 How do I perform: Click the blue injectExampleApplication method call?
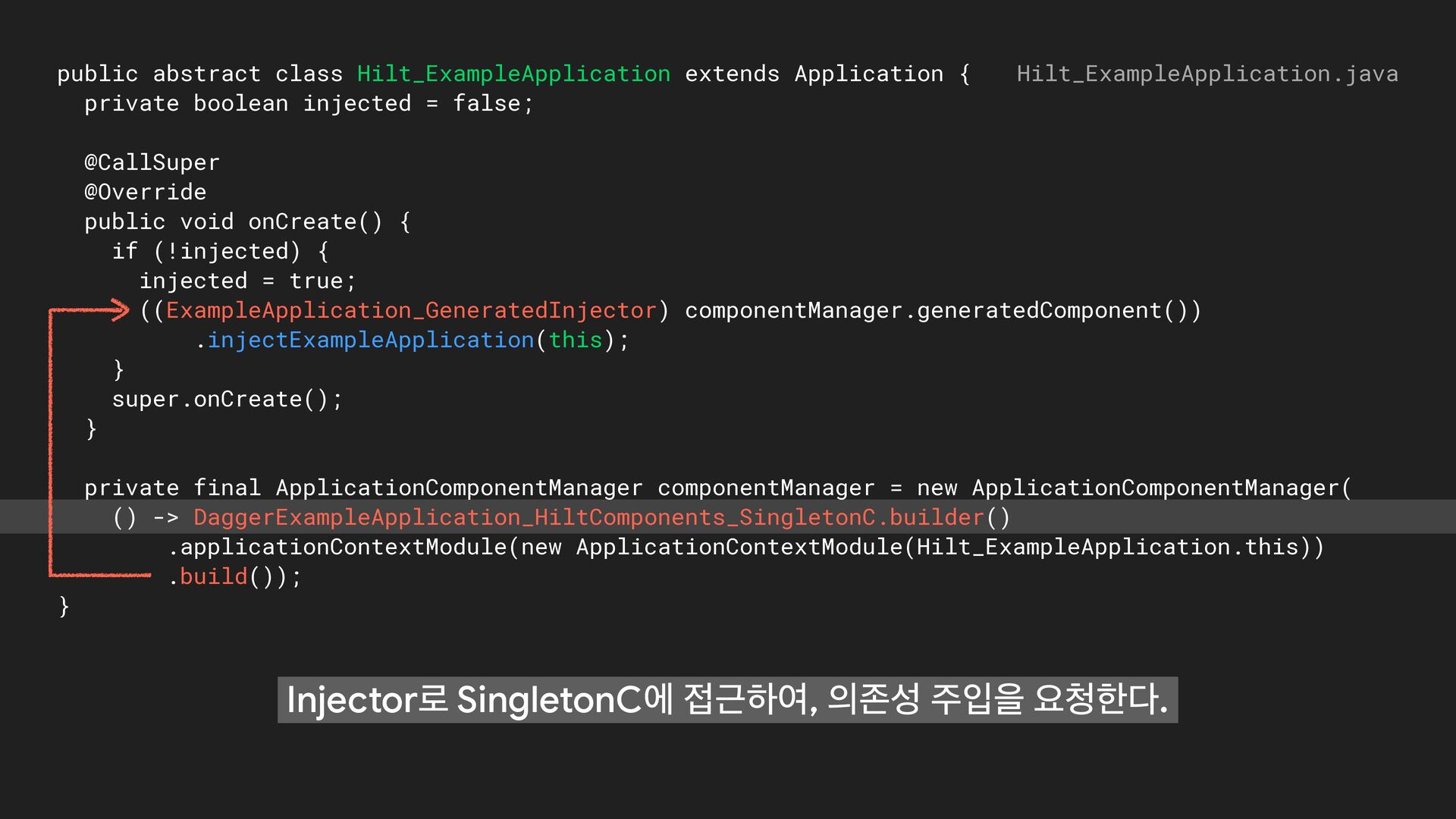370,340
